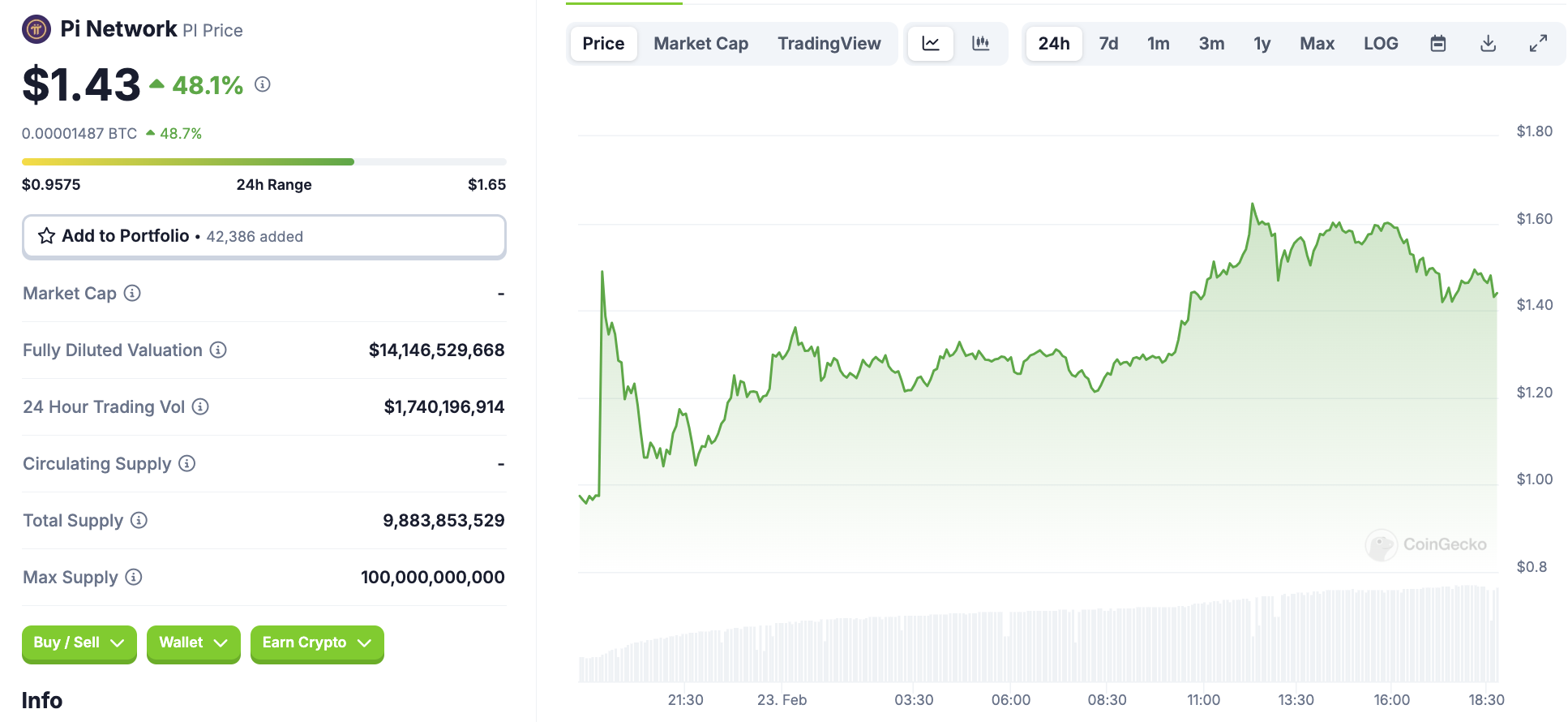The height and width of the screenshot is (722, 1568).
Task: Click the Fully Diluted Valuation info icon
Action: click(218, 350)
